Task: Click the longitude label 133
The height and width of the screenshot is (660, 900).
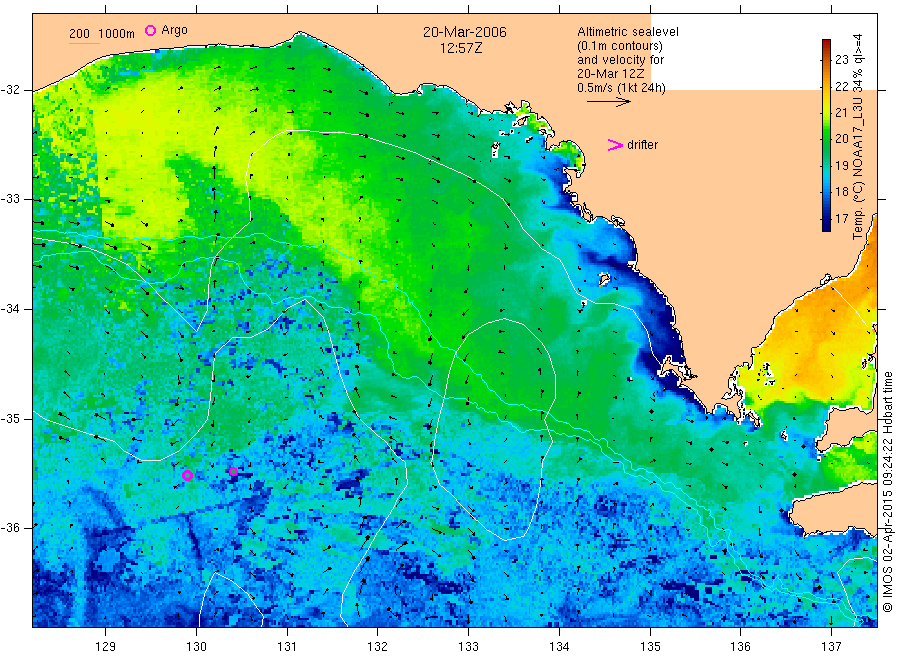Action: click(468, 647)
